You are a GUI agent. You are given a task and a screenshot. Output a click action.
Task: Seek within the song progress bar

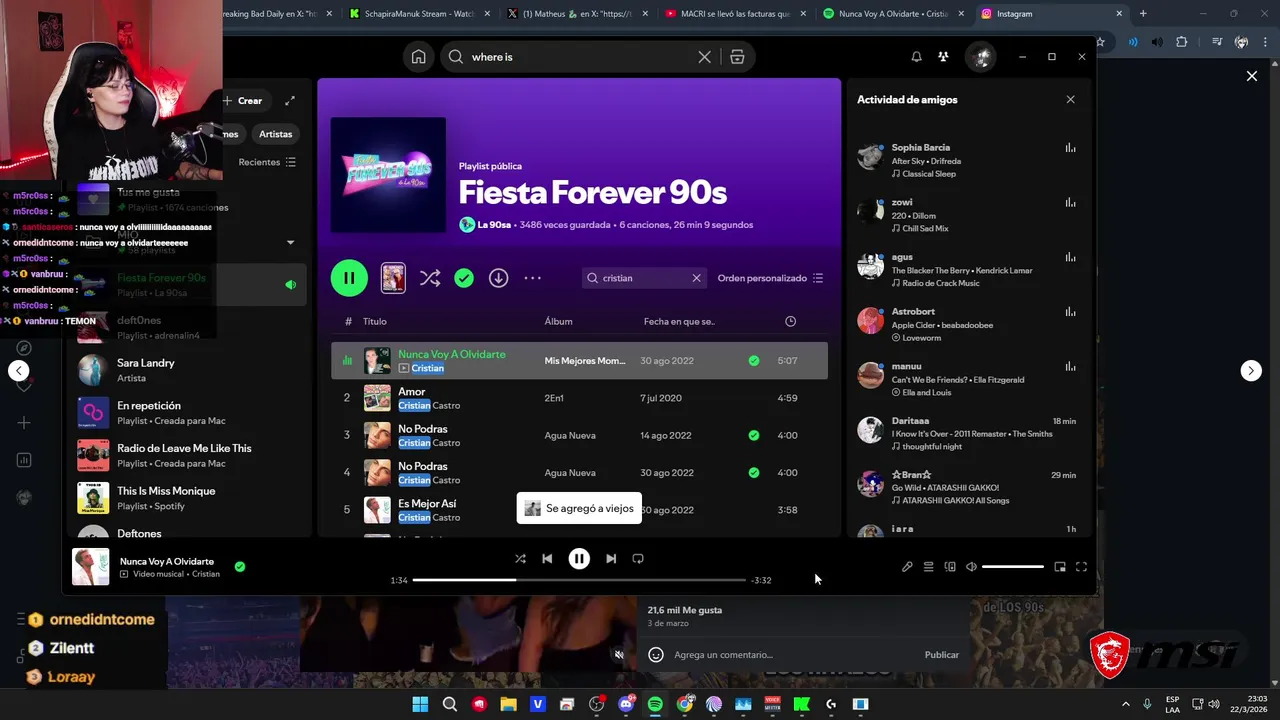point(579,580)
